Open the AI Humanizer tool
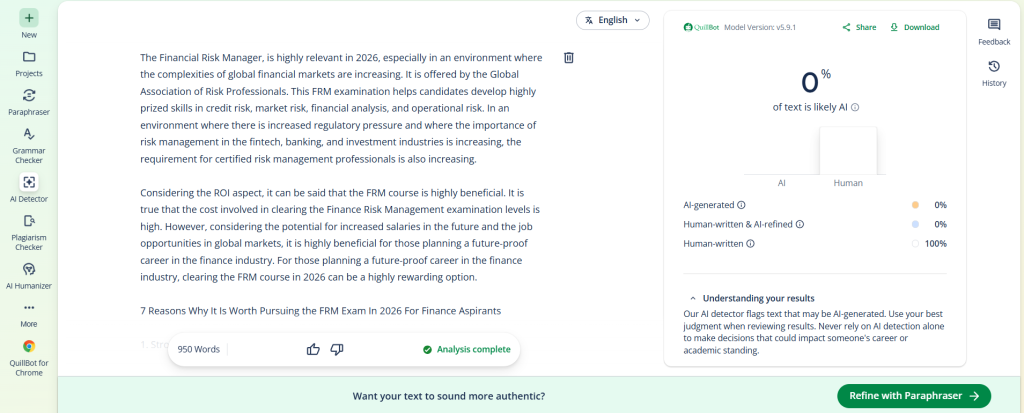Image resolution: width=1024 pixels, height=413 pixels. pos(29,269)
